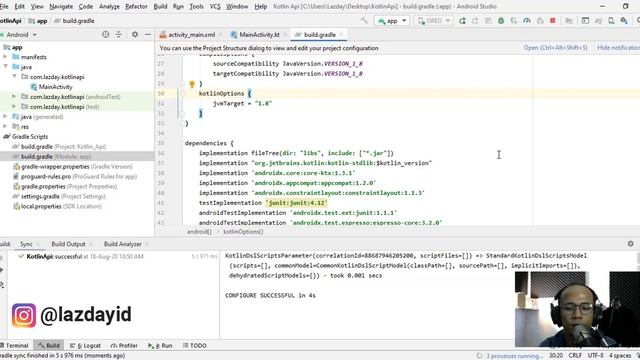
Task: Switch to activity_main.xml tab
Action: pos(191,35)
